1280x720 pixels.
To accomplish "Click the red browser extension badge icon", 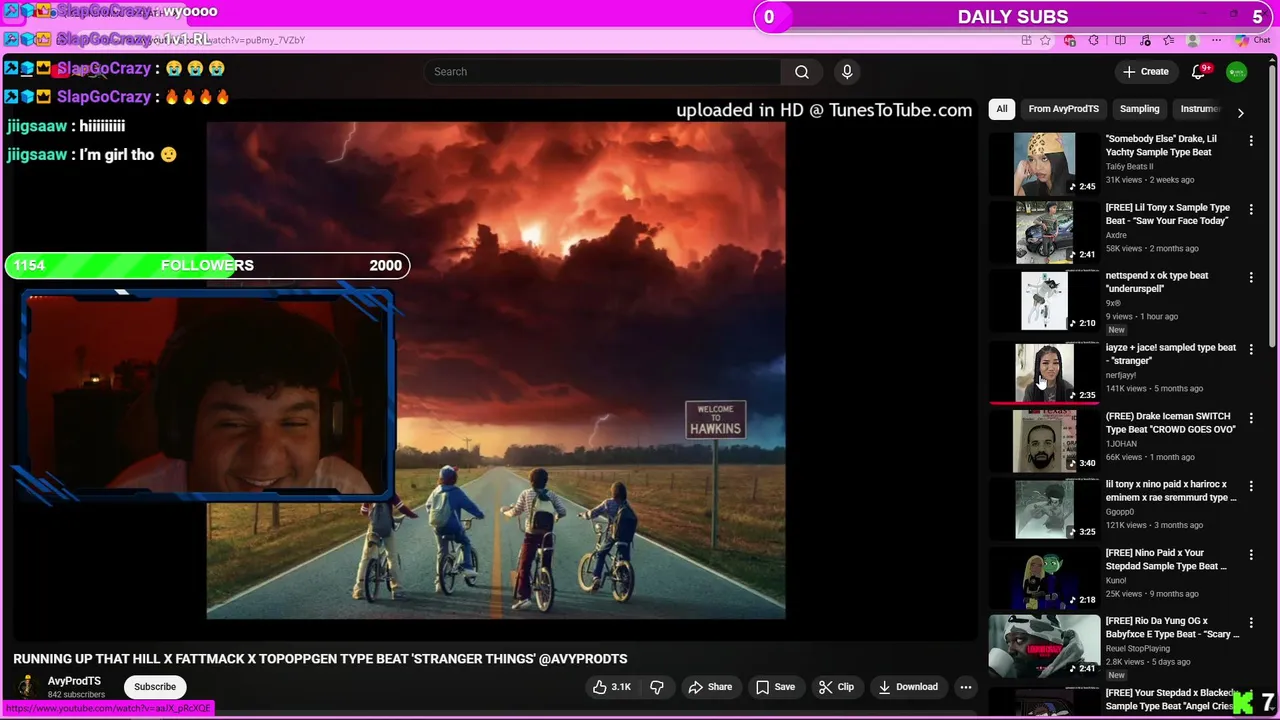I will pyautogui.click(x=1070, y=40).
